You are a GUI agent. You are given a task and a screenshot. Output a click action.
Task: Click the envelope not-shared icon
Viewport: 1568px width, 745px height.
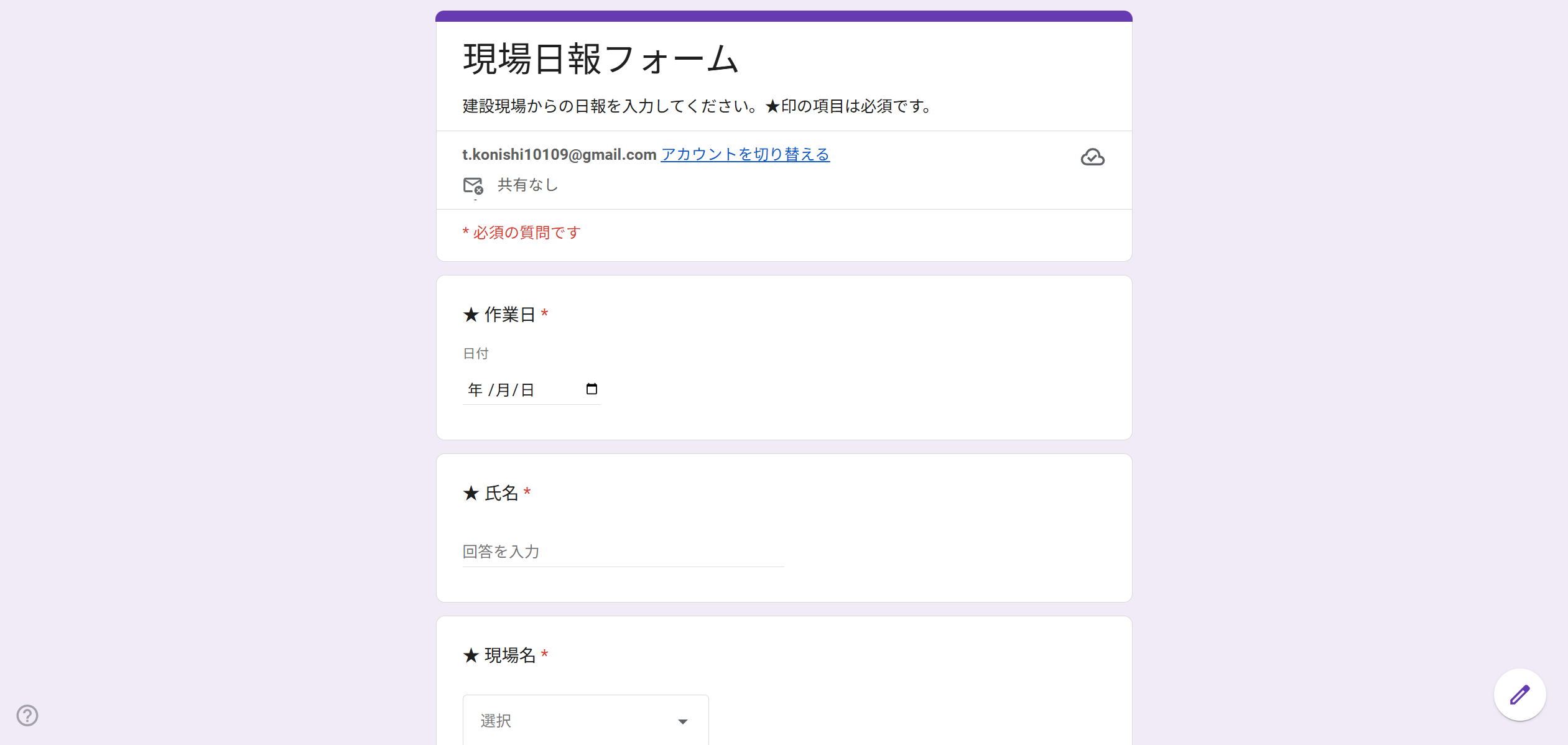click(473, 185)
